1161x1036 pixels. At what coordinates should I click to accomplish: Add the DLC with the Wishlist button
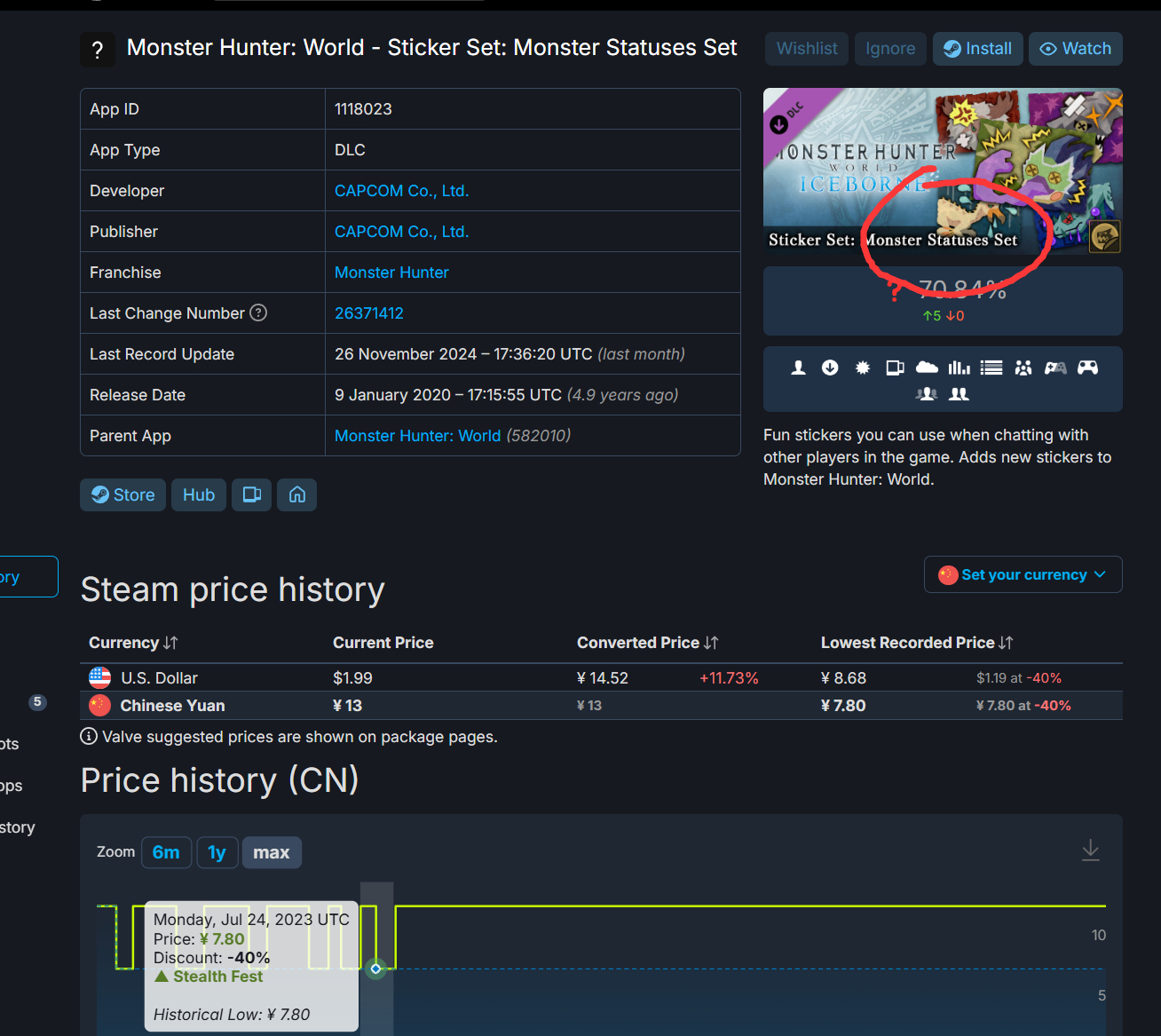pos(807,49)
